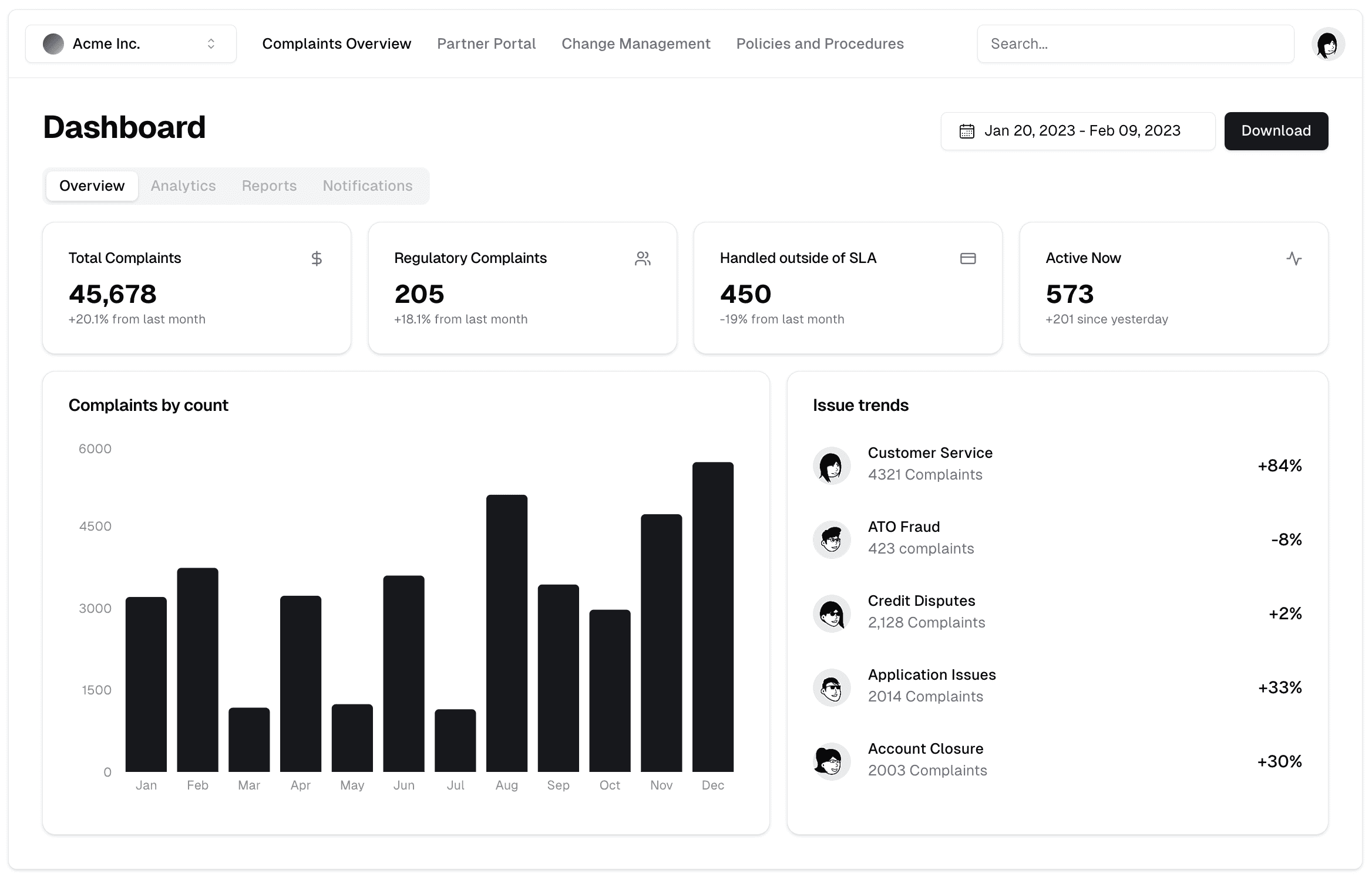Viewport: 1372px width, 877px height.
Task: Click the ATO Fraud avatar icon
Action: (832, 539)
